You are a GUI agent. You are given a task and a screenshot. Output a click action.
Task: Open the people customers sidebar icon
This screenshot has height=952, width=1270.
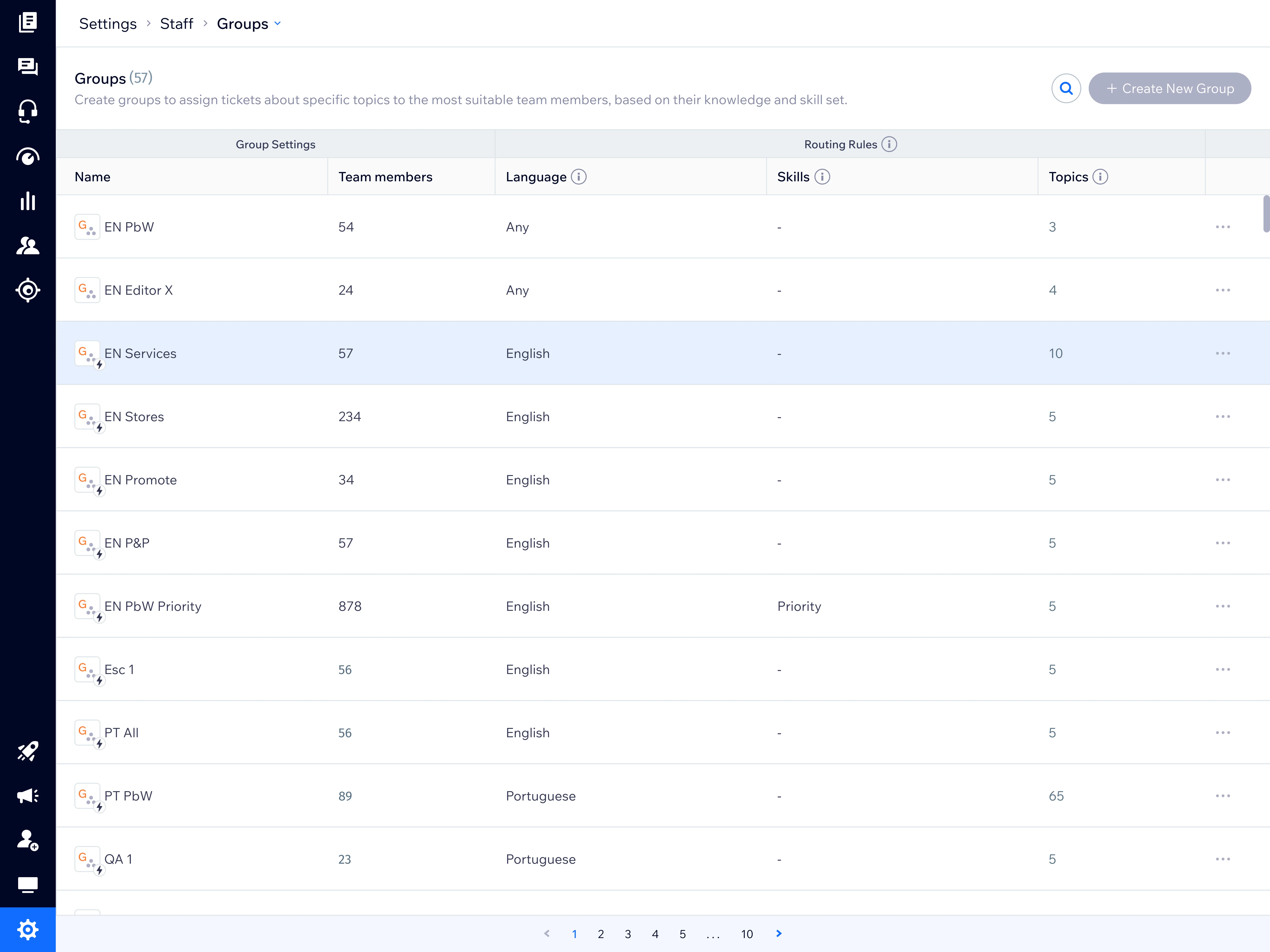28,246
